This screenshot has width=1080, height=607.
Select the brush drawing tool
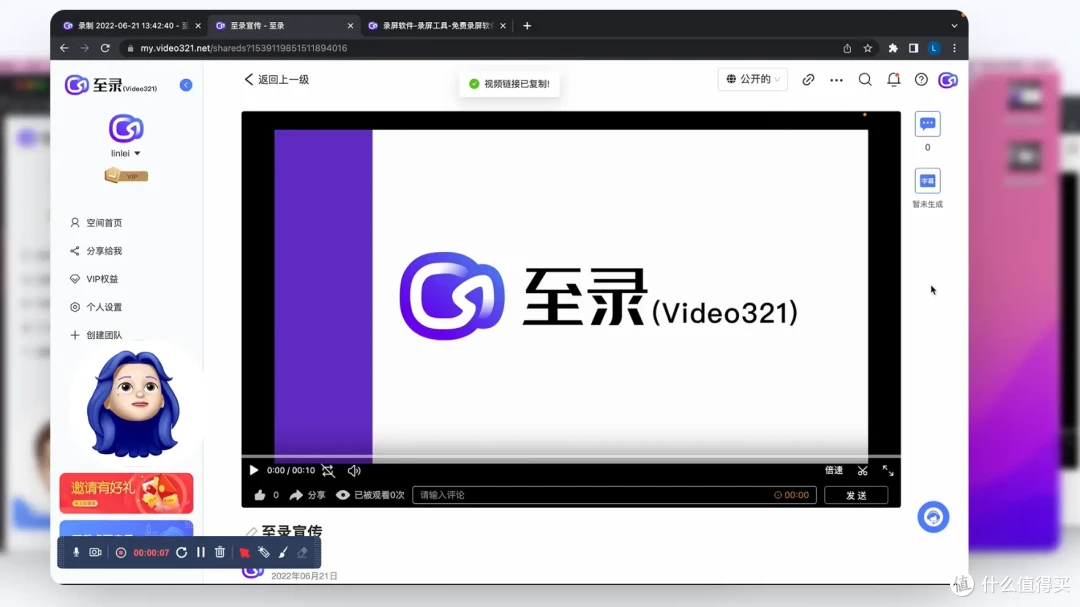pyautogui.click(x=283, y=553)
